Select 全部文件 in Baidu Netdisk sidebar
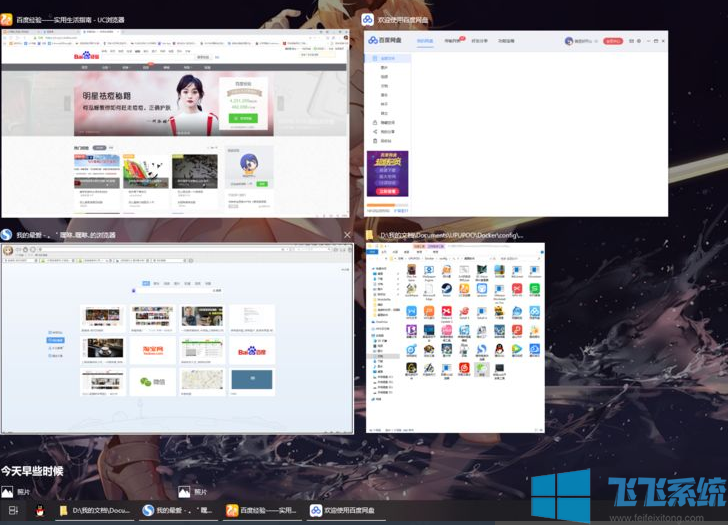The height and width of the screenshot is (525, 728). click(x=388, y=58)
